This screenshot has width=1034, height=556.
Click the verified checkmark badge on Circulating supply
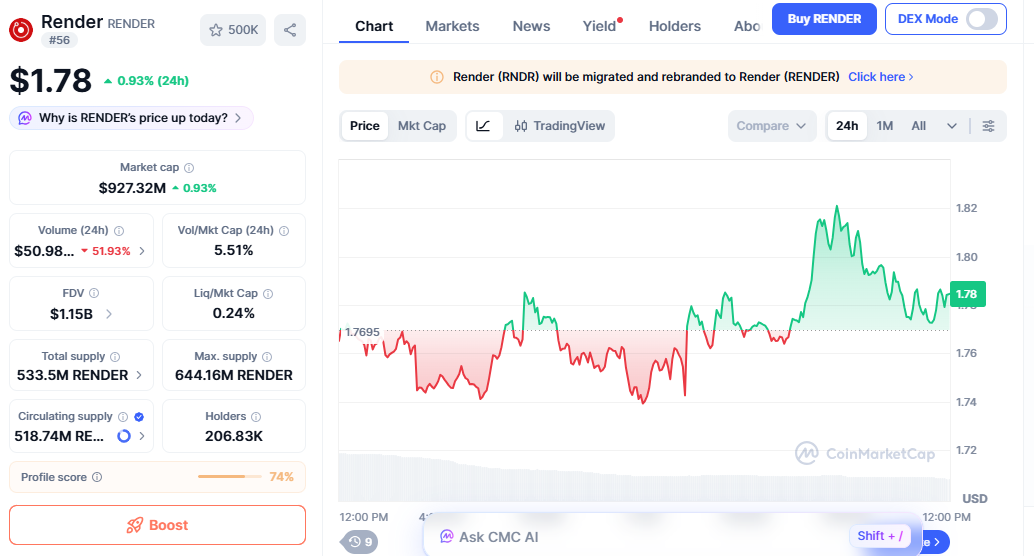(x=139, y=417)
